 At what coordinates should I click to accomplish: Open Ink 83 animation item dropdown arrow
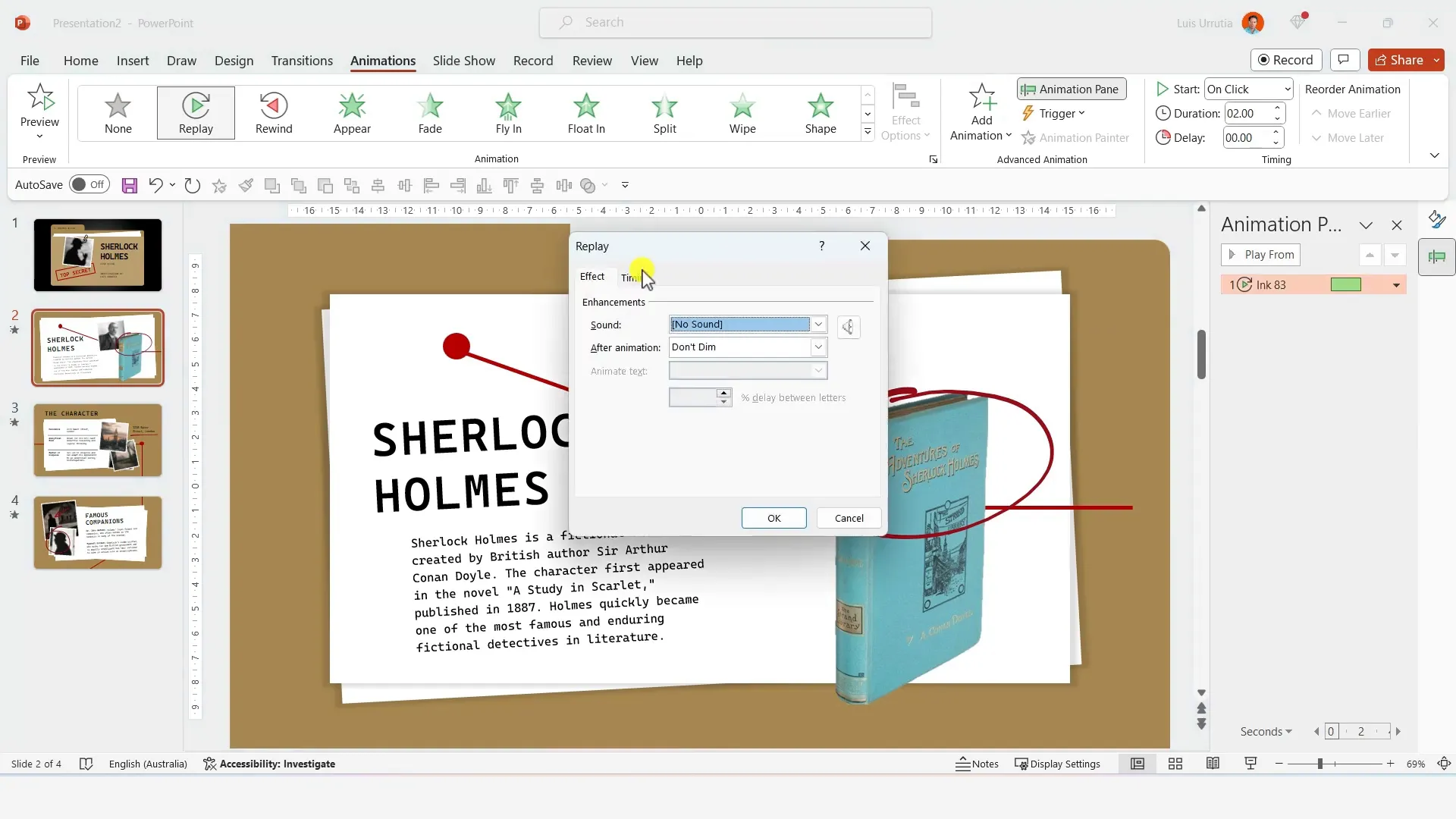click(1396, 285)
